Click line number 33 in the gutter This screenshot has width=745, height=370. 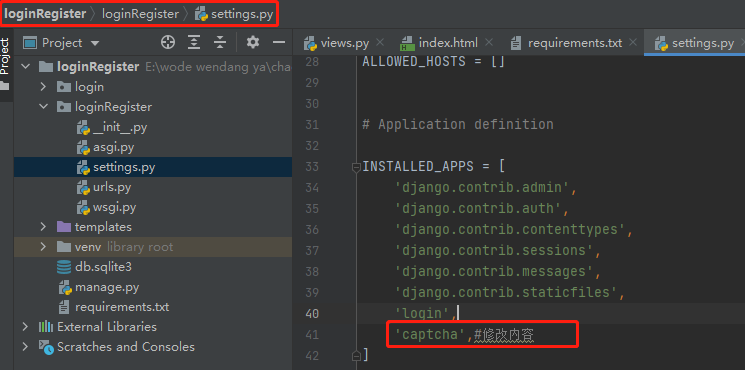[x=312, y=167]
